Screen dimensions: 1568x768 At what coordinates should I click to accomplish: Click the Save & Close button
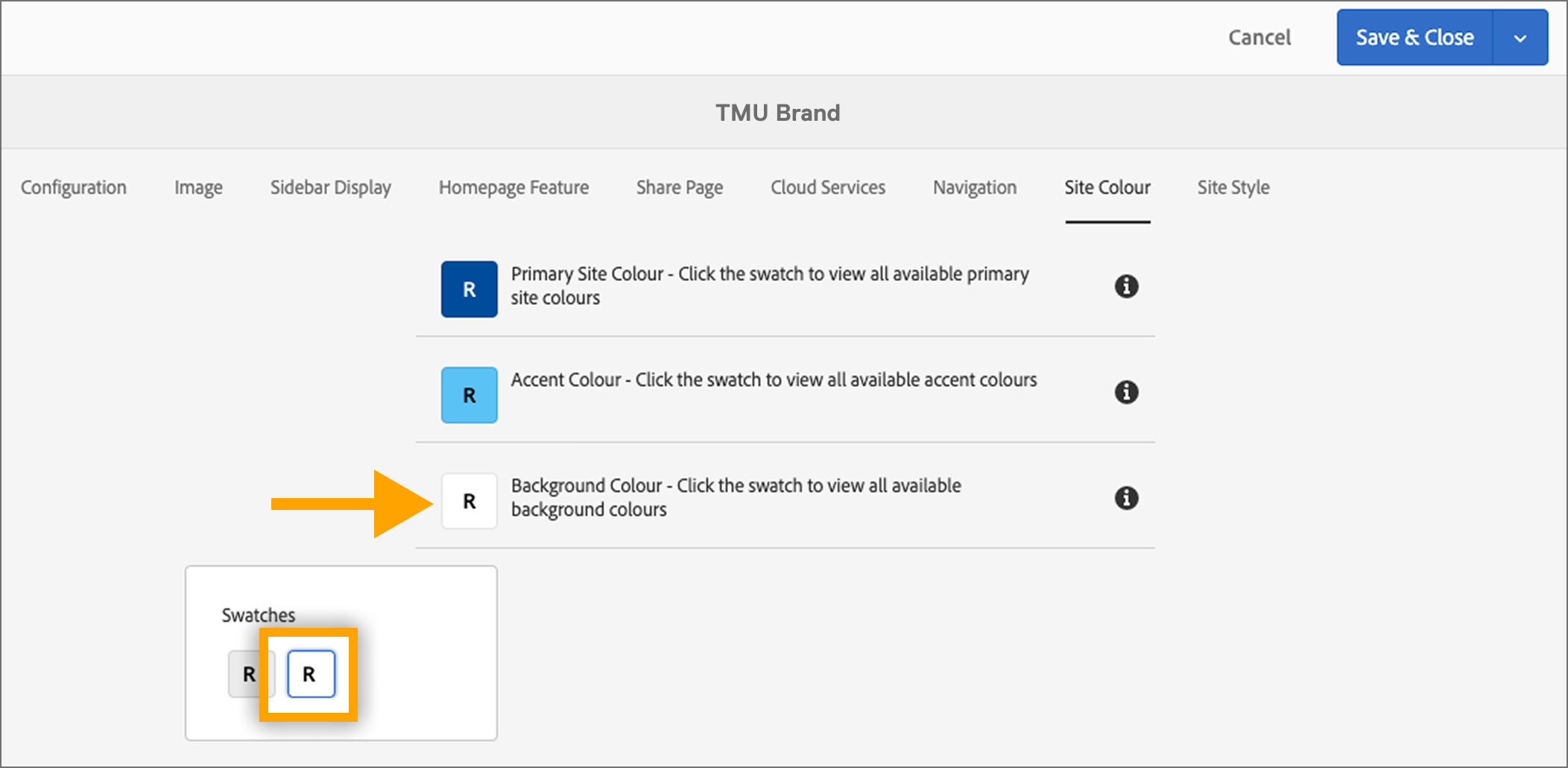1414,37
